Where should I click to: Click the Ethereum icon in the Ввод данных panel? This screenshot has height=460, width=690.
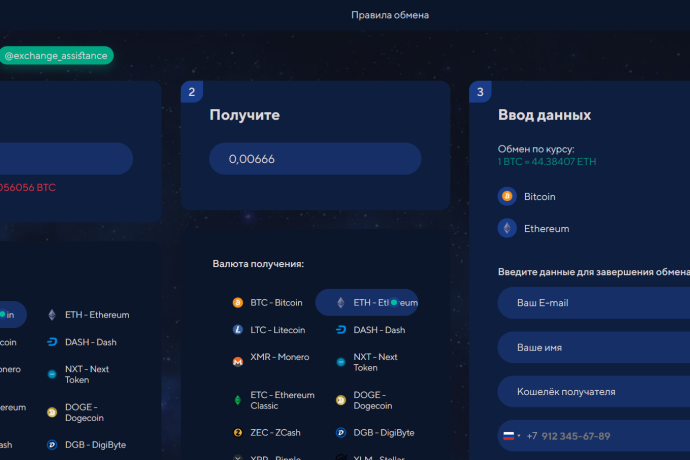pos(507,228)
